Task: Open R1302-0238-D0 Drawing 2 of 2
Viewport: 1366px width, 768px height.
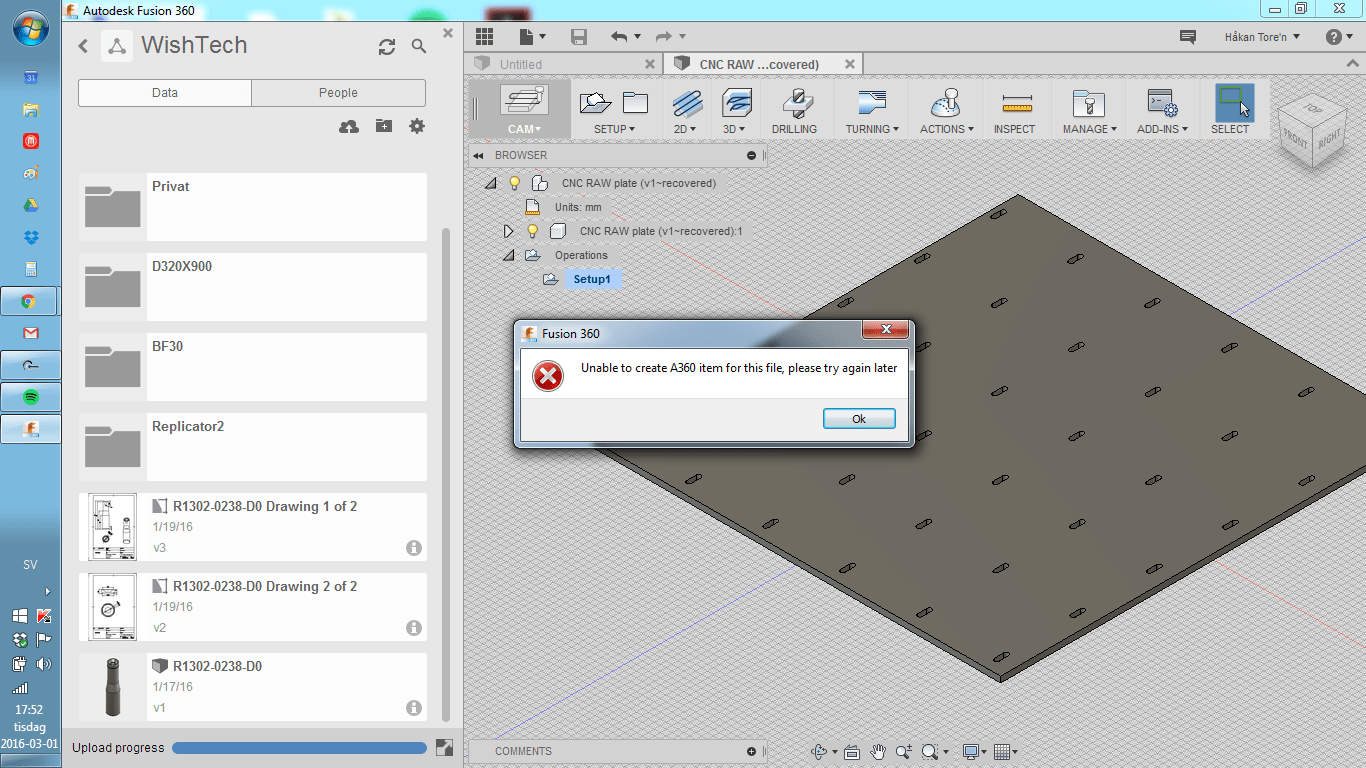Action: pyautogui.click(x=253, y=607)
